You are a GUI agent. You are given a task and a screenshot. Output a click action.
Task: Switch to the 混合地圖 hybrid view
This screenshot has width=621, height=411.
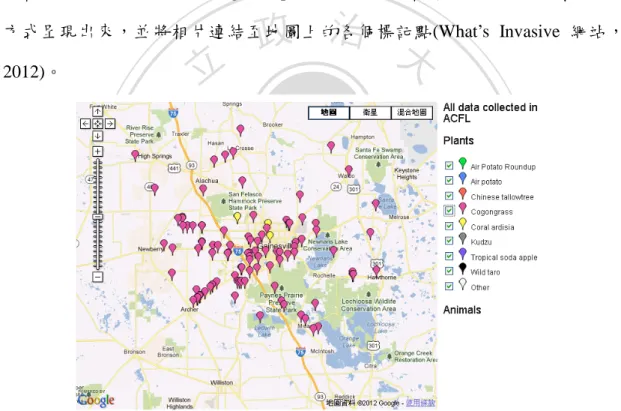pyautogui.click(x=412, y=112)
